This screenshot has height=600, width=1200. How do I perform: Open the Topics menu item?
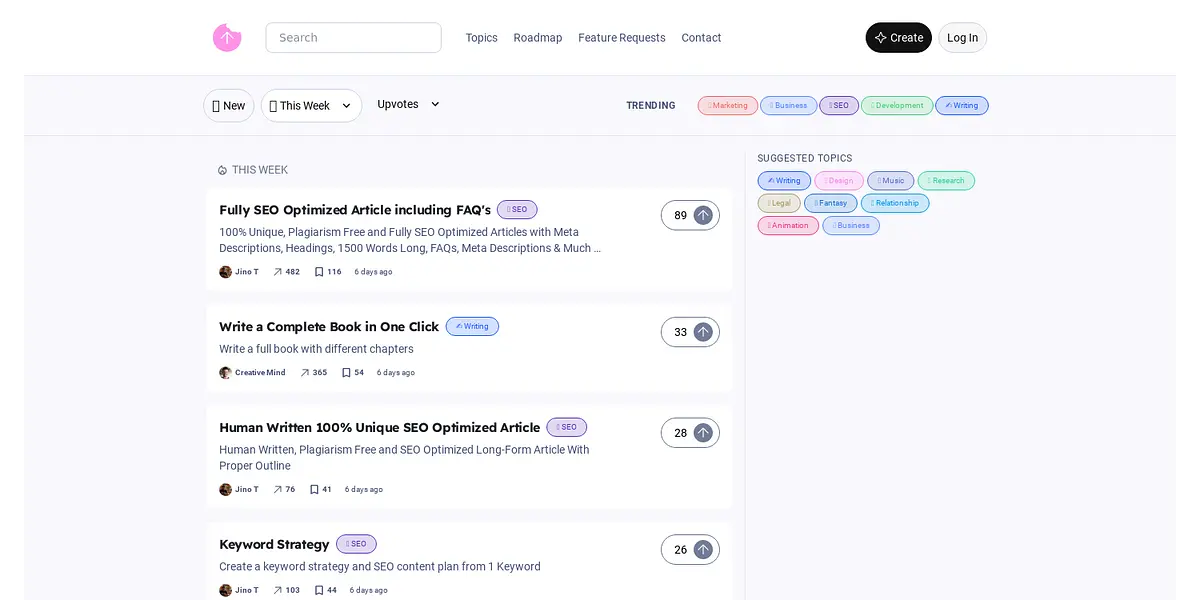coord(481,38)
